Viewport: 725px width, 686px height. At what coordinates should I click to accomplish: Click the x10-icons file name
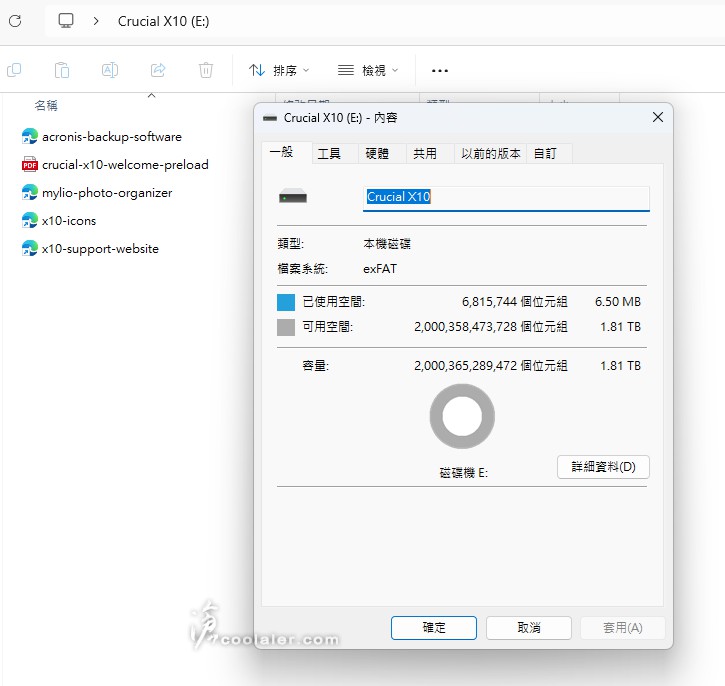click(69, 220)
